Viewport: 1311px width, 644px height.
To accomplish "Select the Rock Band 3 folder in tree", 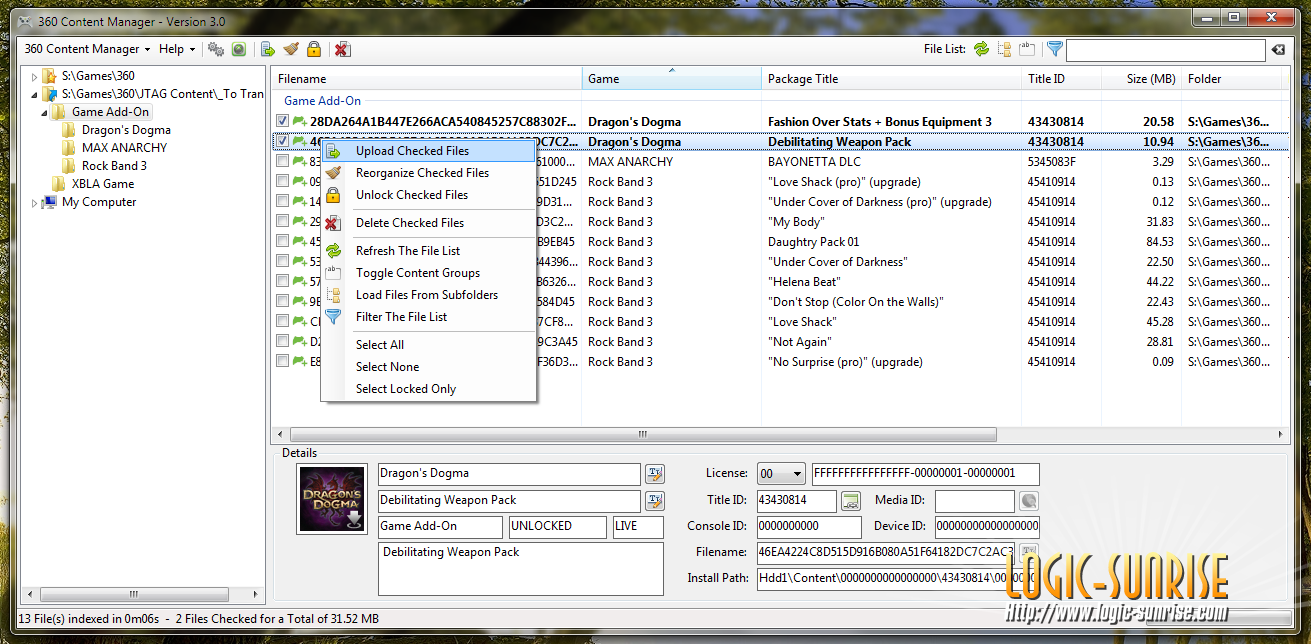I will (x=113, y=166).
